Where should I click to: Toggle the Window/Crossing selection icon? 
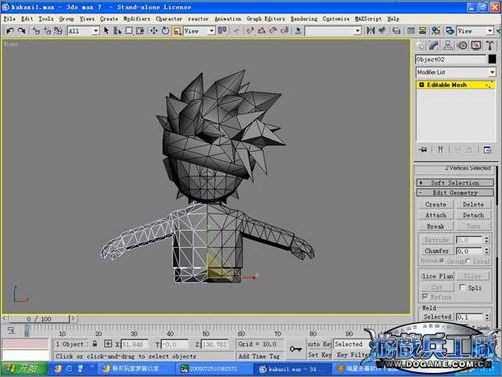tap(140, 31)
